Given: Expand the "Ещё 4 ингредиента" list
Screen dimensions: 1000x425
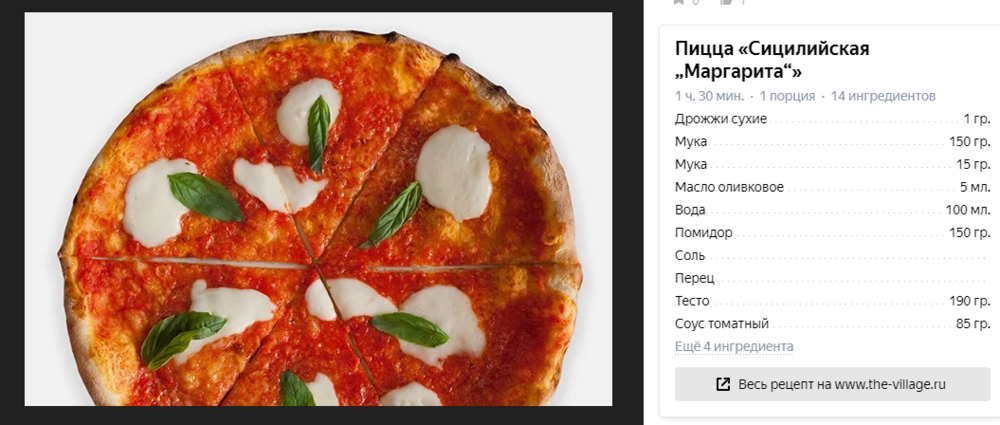Looking at the screenshot, I should pyautogui.click(x=734, y=346).
